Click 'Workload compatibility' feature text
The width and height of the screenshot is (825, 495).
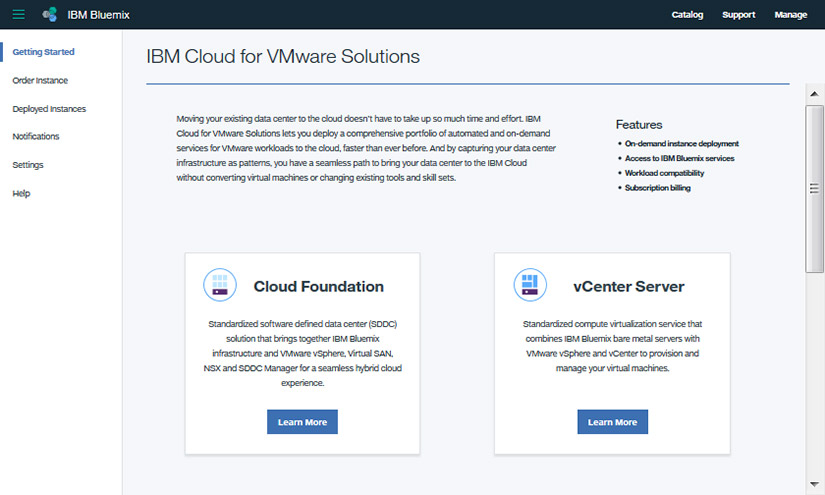click(x=665, y=173)
